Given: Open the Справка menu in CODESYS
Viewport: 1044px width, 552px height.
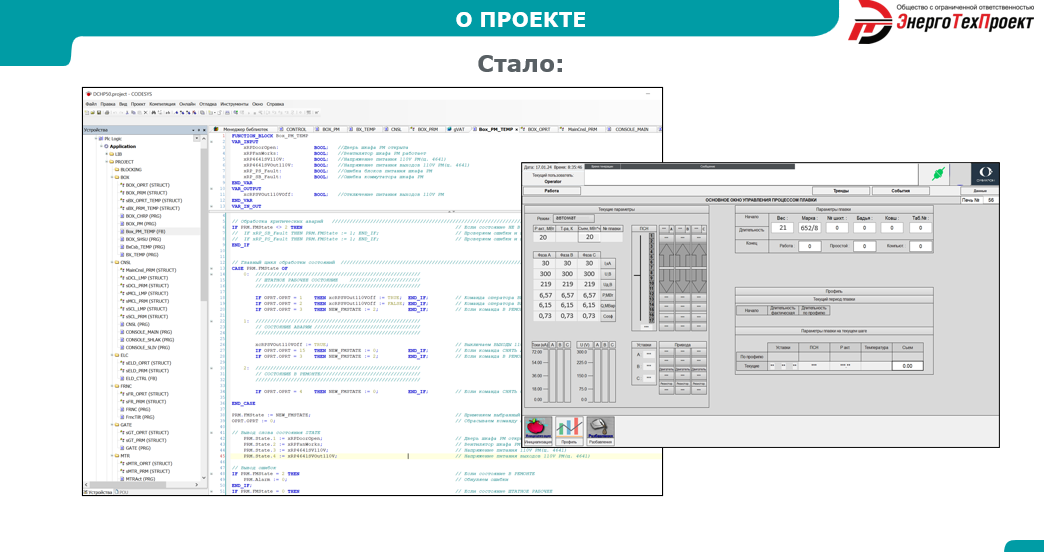Looking at the screenshot, I should pos(275,104).
